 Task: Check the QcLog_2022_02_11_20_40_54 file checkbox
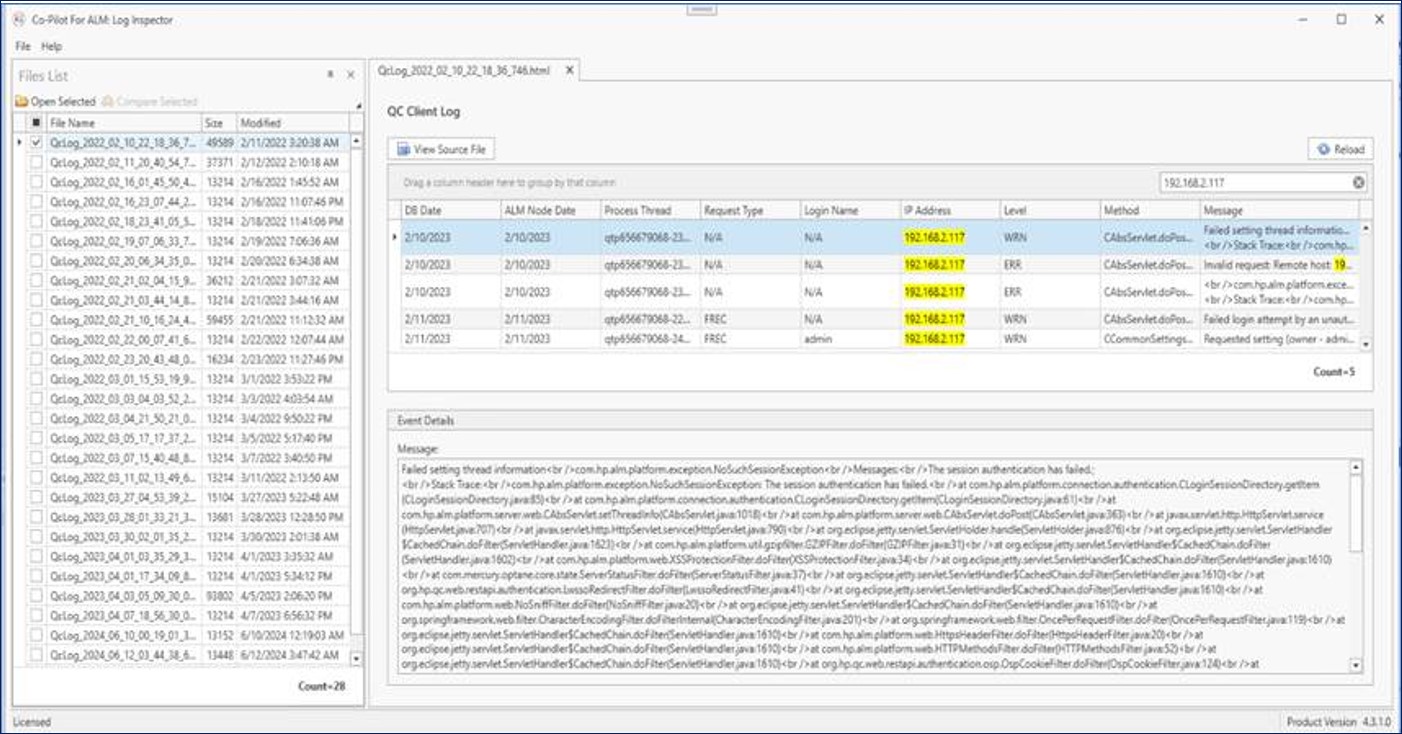(37, 162)
